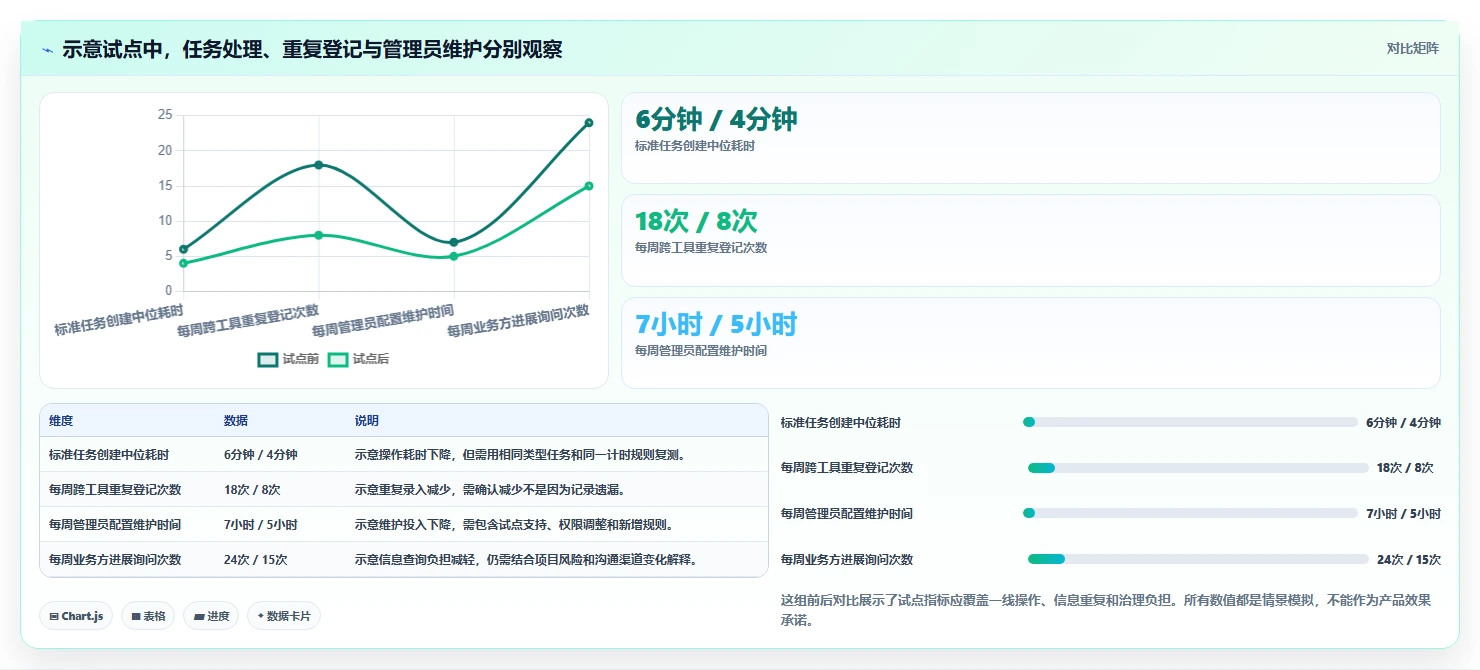Image resolution: width=1480 pixels, height=670 pixels.
Task: Click progress bar for 每周跨工具重复登记次数
Action: (x=1198, y=468)
